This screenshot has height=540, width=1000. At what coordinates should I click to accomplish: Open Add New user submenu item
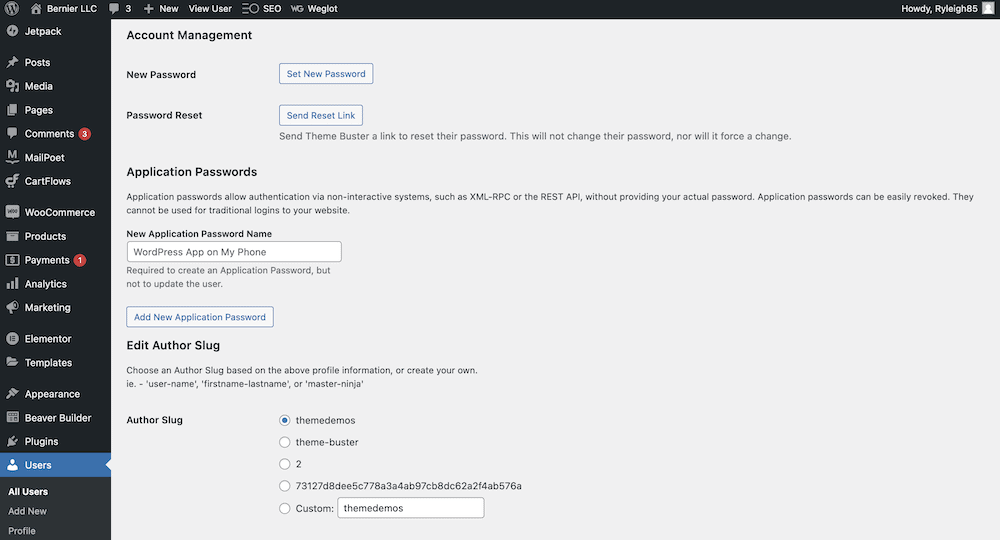pyautogui.click(x=27, y=511)
